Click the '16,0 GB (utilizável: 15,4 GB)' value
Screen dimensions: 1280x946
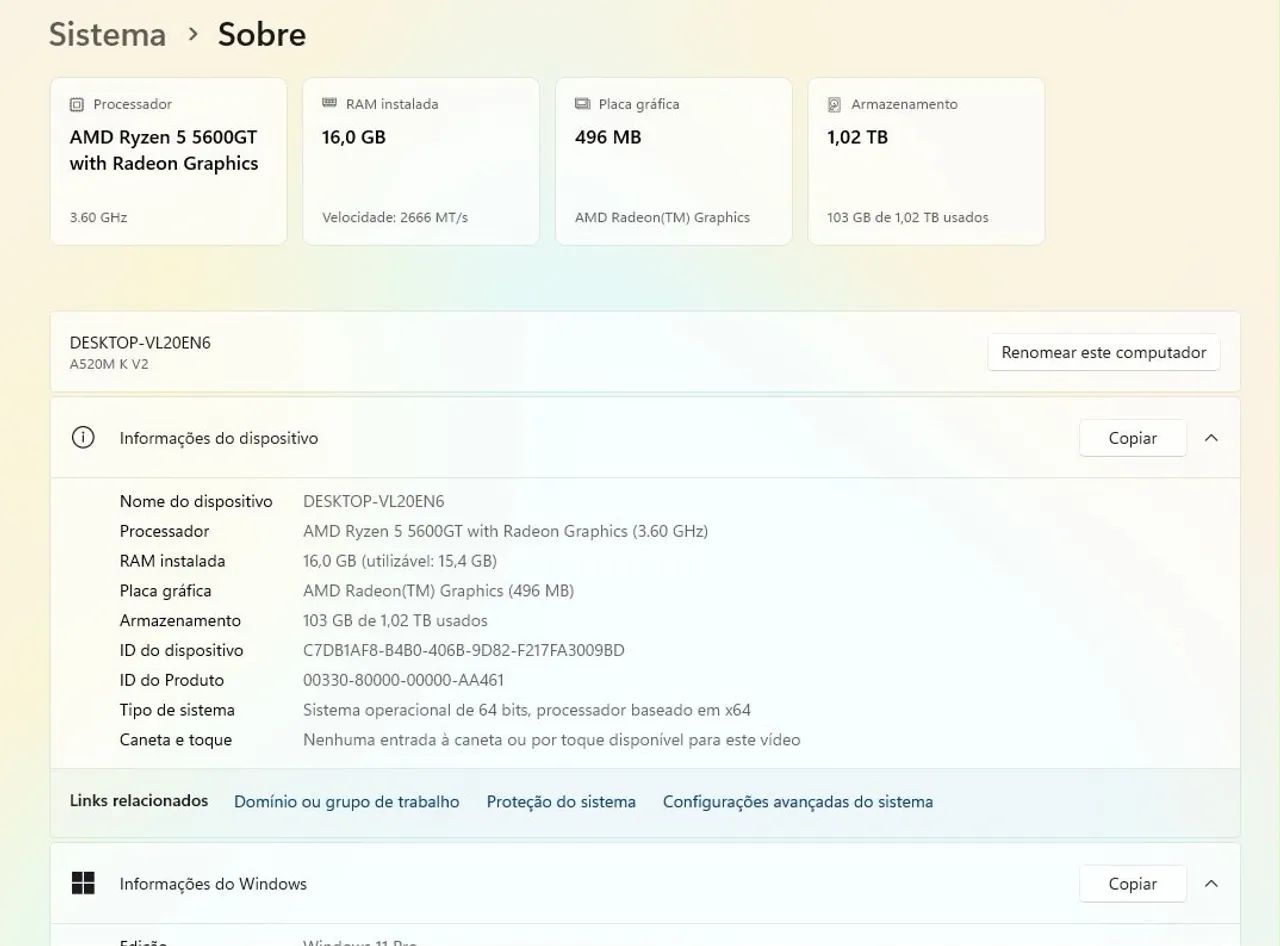(x=400, y=561)
